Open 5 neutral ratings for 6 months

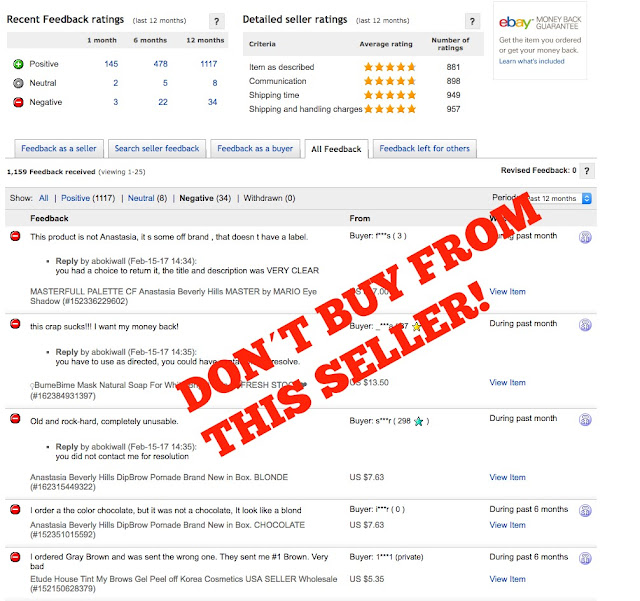(165, 83)
